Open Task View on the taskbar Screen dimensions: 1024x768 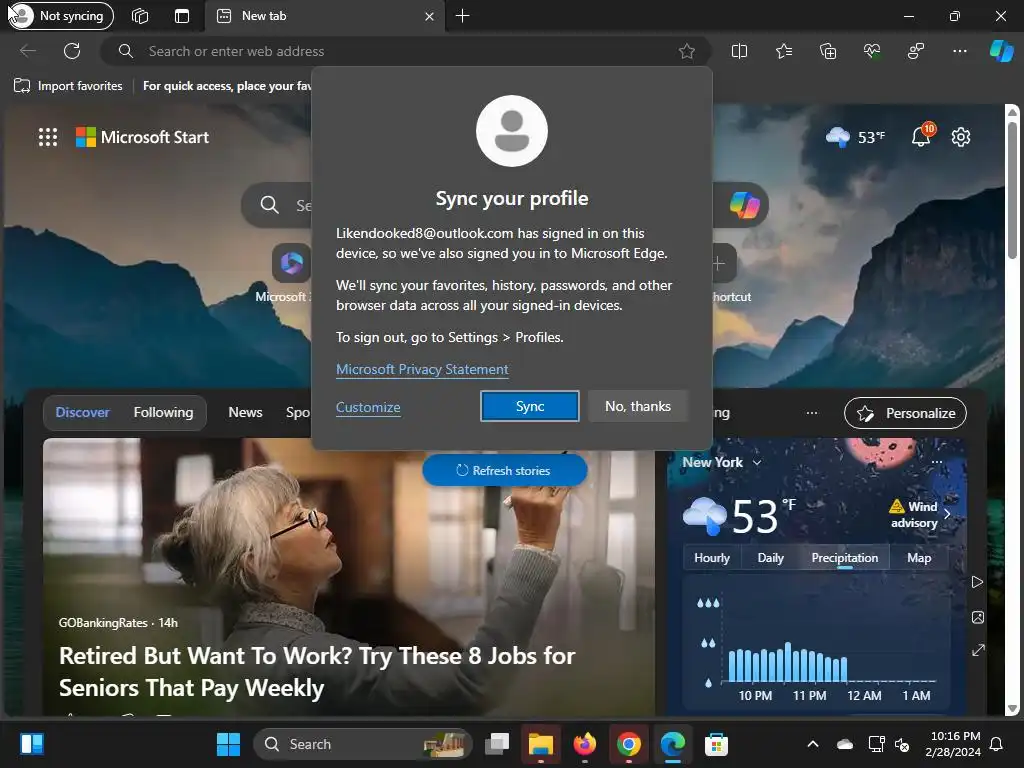pyautogui.click(x=497, y=744)
